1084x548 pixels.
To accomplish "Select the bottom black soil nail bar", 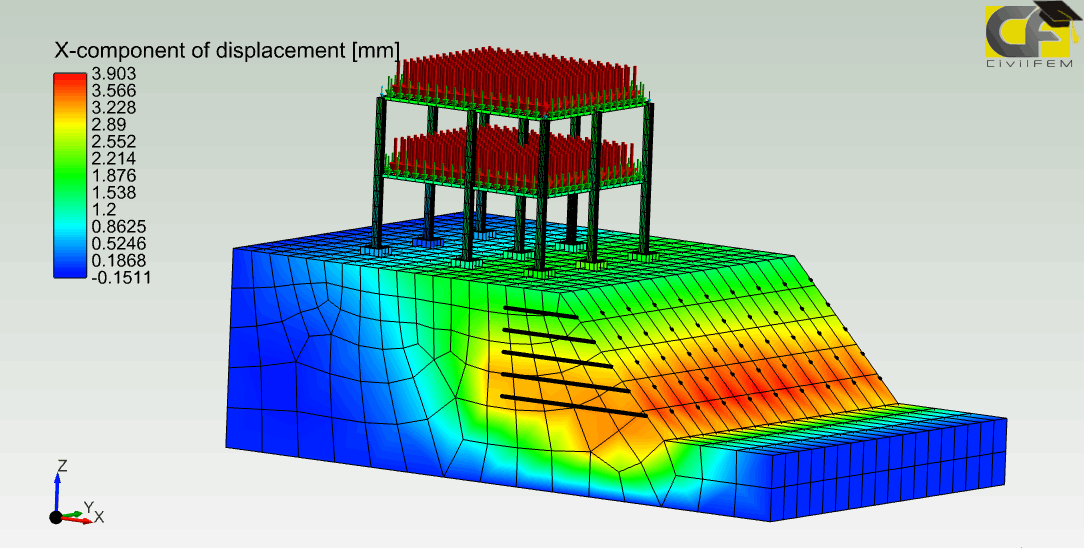I will click(x=572, y=405).
